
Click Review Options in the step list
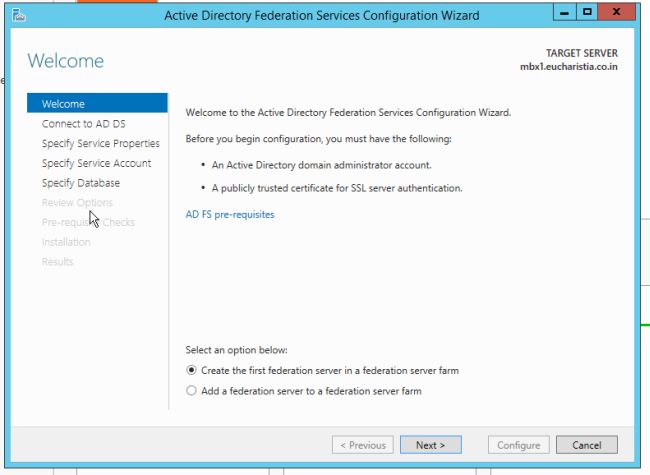click(x=77, y=203)
